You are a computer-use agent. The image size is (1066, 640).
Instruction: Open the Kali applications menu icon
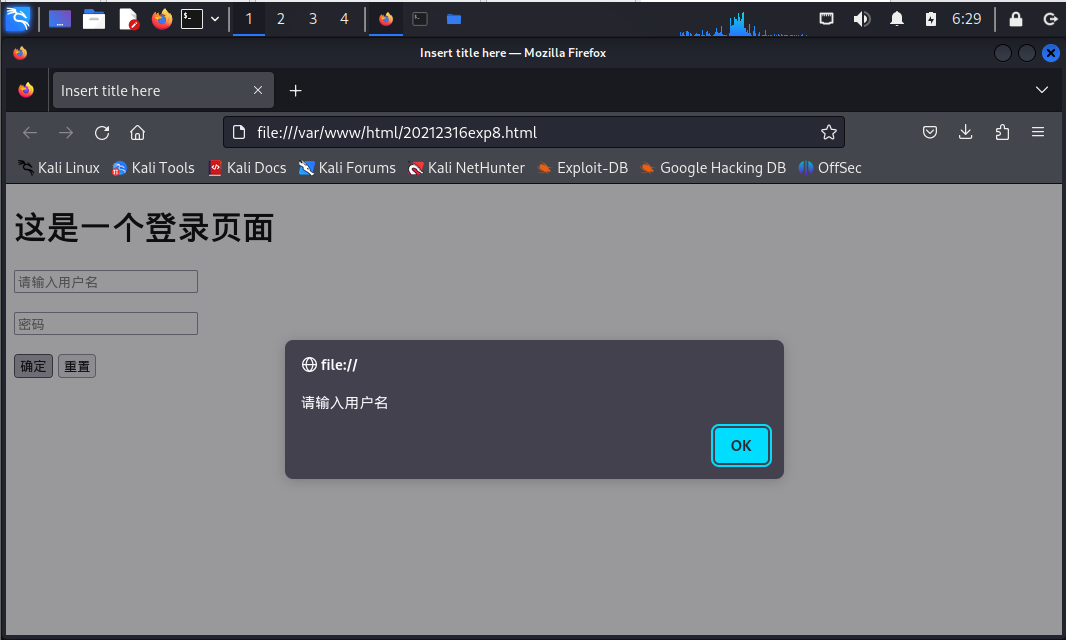click(x=18, y=18)
